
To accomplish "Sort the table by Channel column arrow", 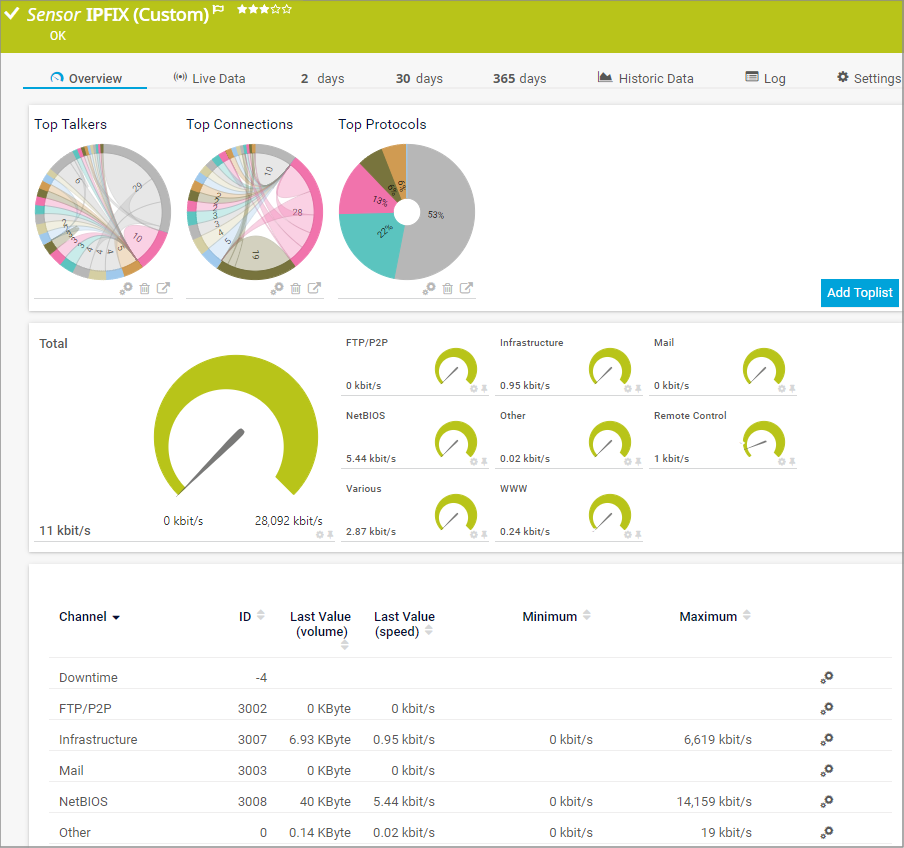I will [116, 618].
